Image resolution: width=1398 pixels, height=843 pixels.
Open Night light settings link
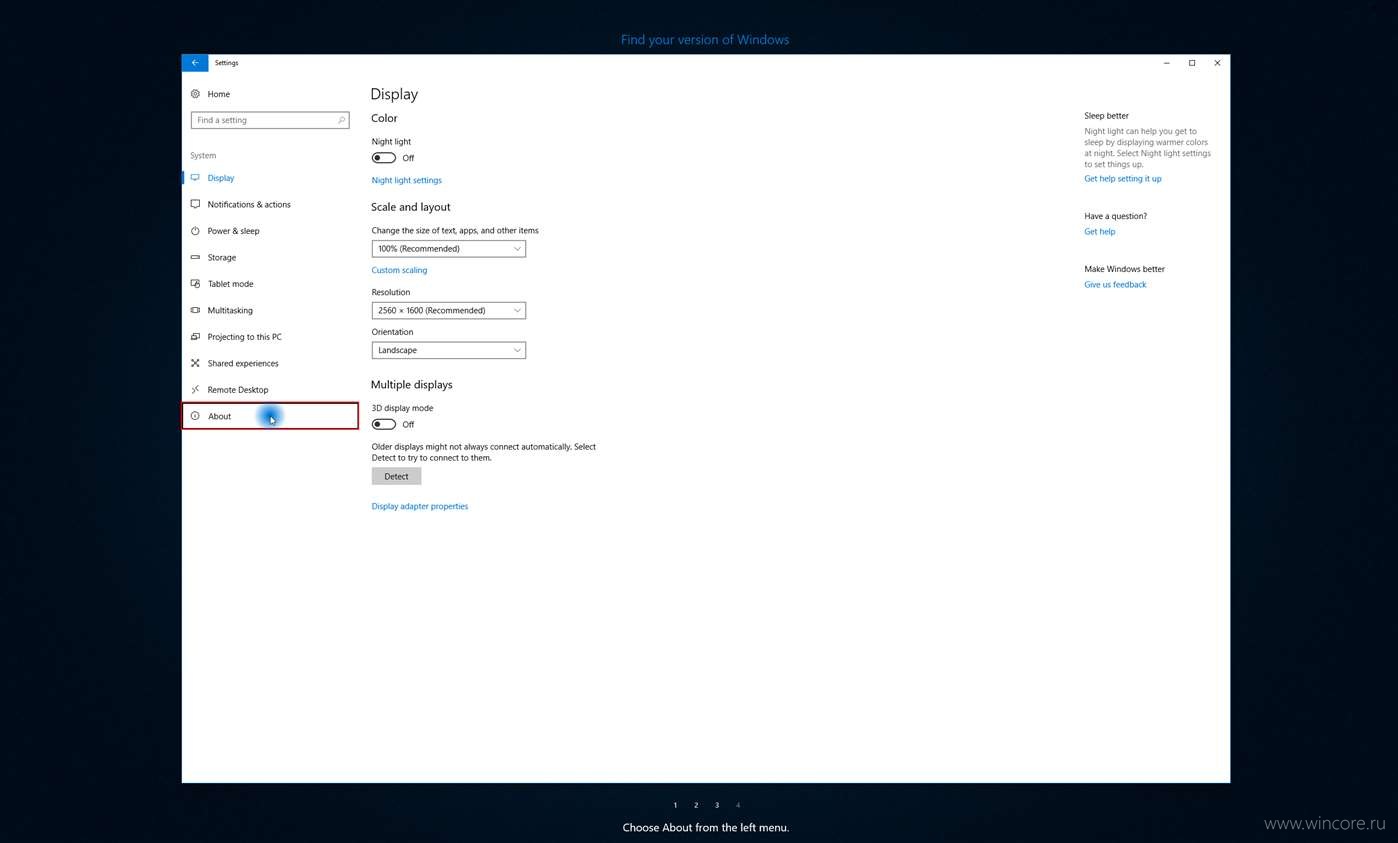(x=407, y=180)
